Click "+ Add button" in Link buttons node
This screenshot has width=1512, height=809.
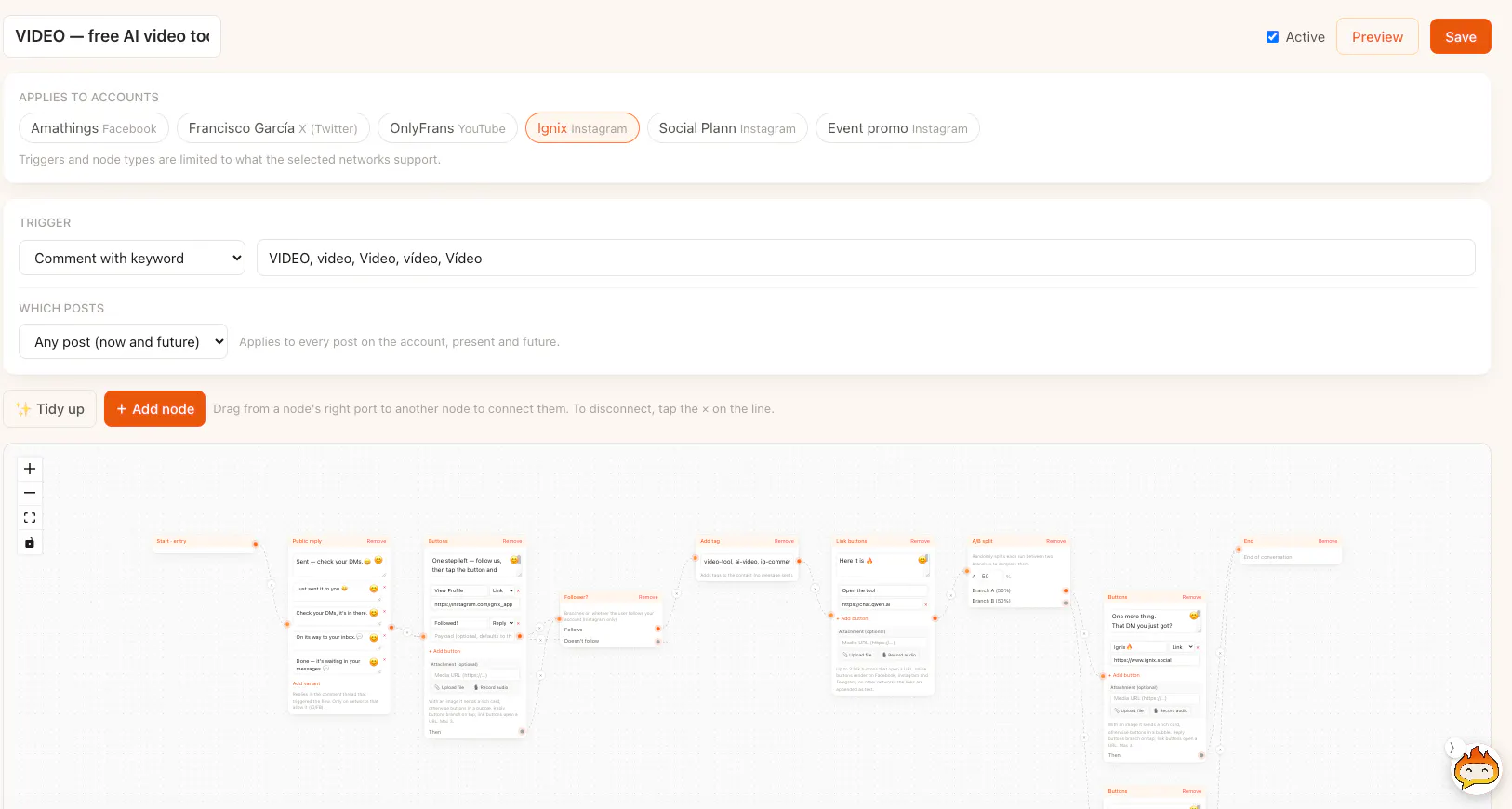852,618
